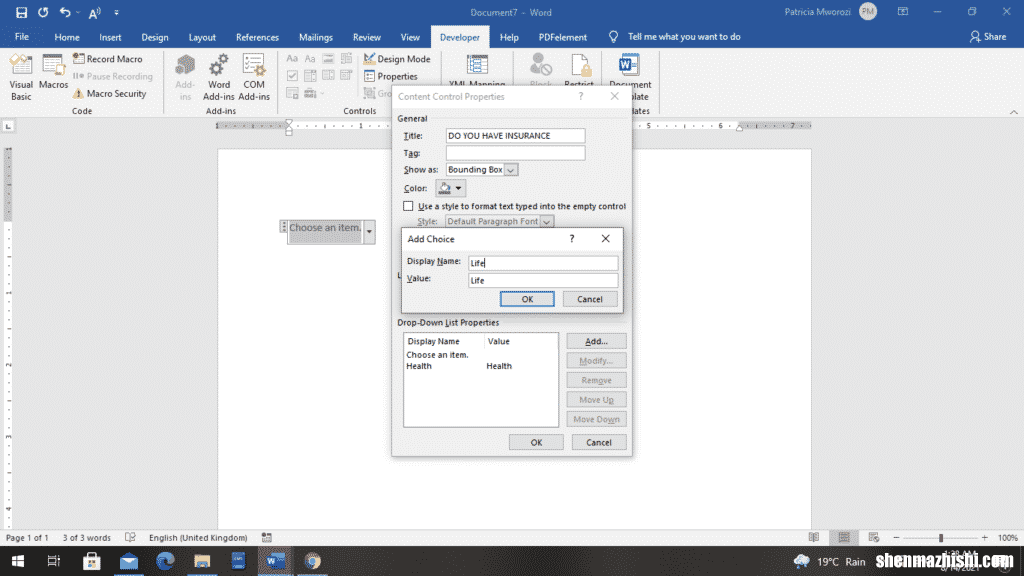Image resolution: width=1024 pixels, height=576 pixels.
Task: Click the 100% zoom level
Action: coord(1008,537)
